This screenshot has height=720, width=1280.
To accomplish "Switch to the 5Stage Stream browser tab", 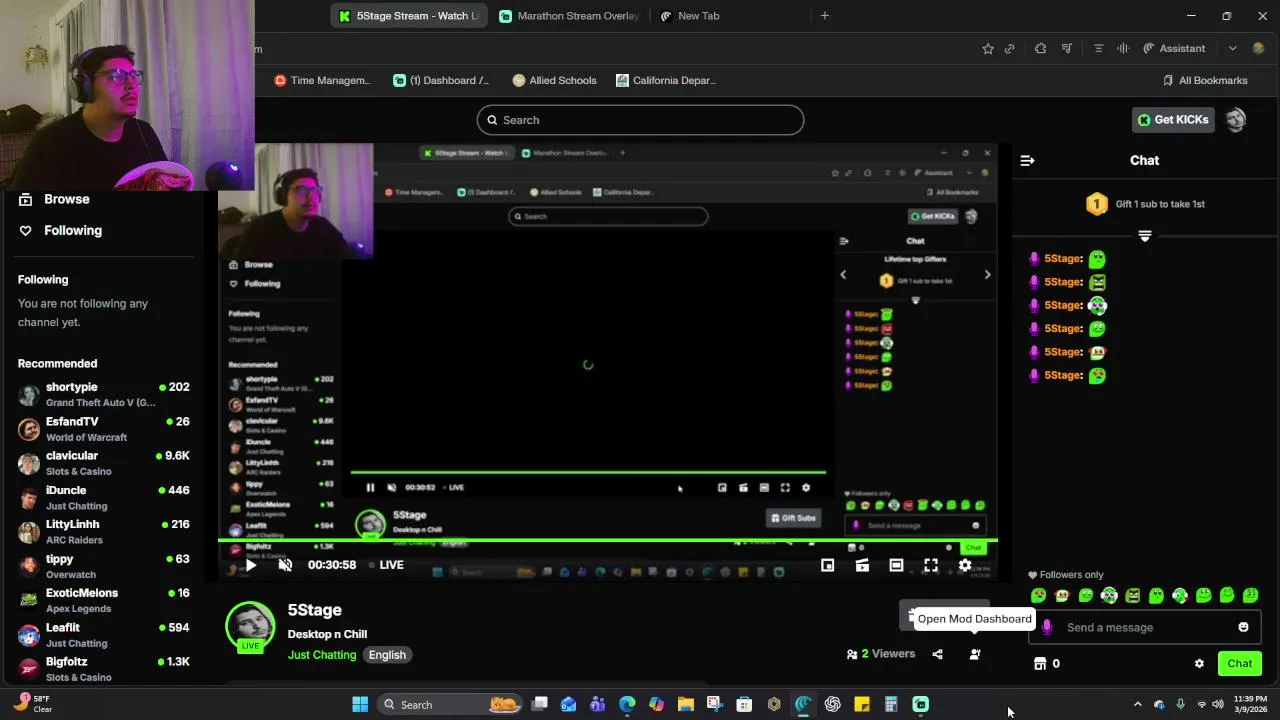I will point(408,16).
